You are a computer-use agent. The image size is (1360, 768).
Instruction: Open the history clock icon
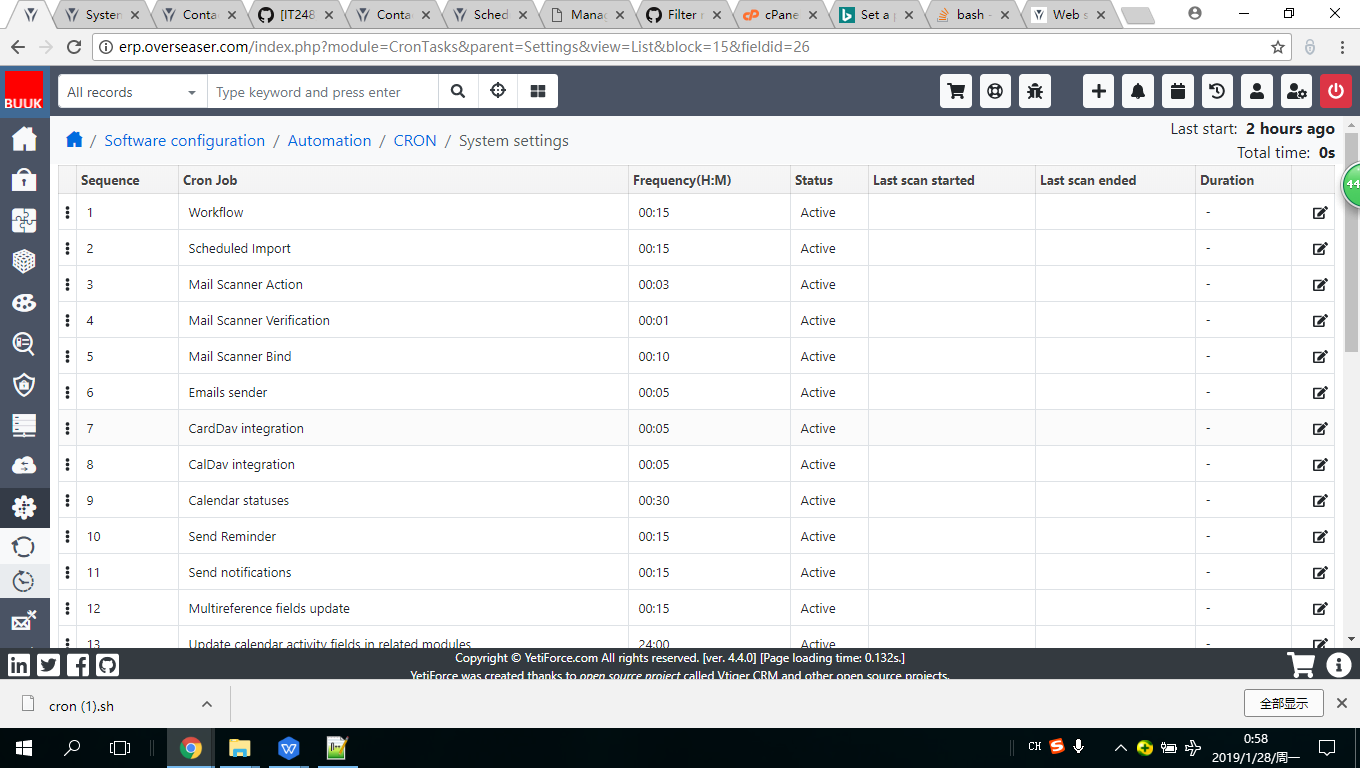pos(1217,91)
